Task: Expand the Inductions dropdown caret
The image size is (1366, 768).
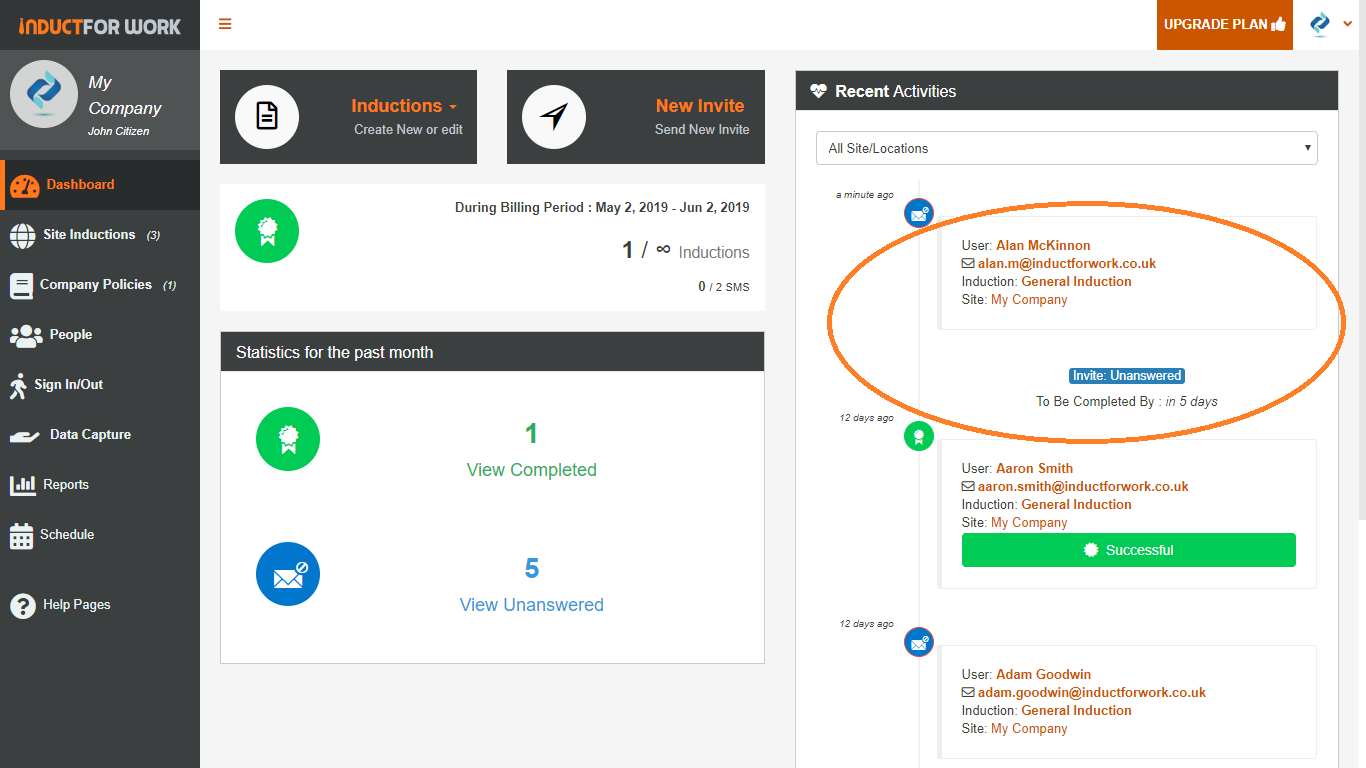Action: tap(453, 107)
